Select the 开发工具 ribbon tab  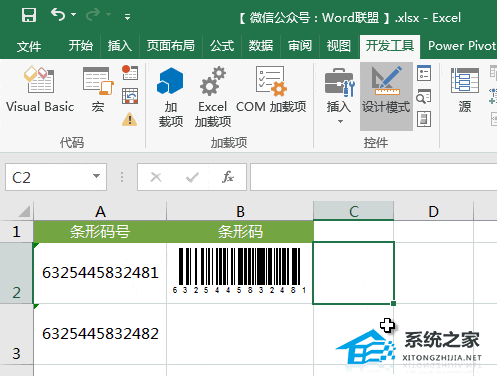click(390, 46)
